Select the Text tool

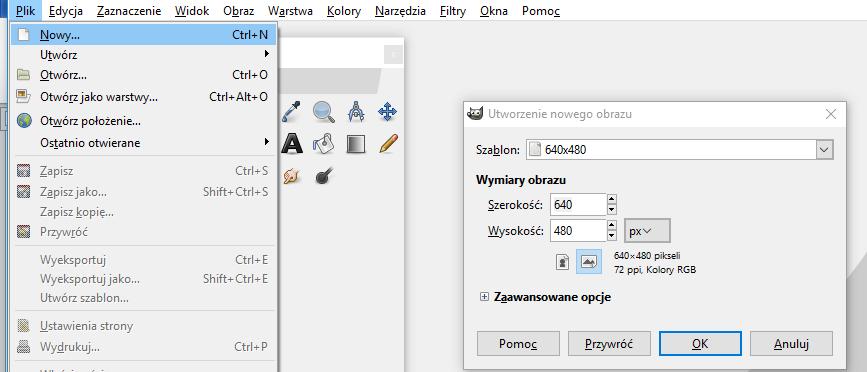click(x=292, y=144)
